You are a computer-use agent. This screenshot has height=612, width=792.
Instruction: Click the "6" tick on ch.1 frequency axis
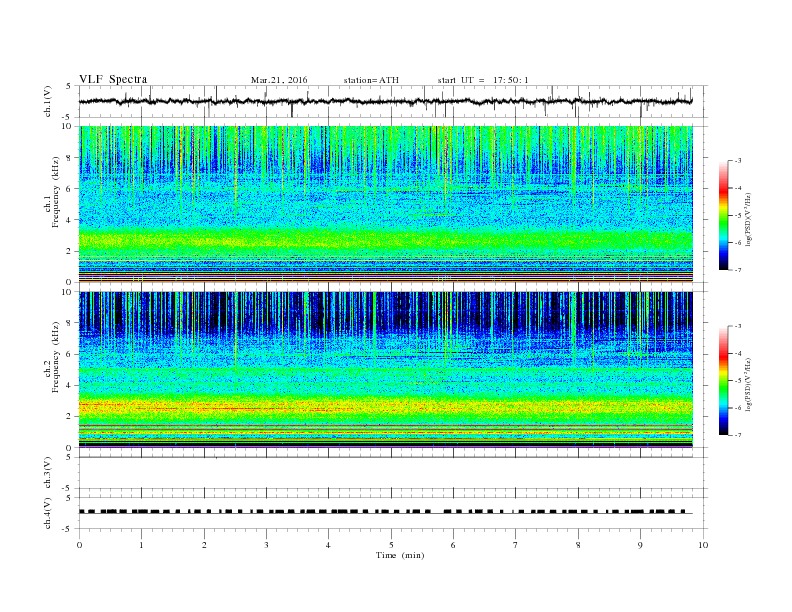[70, 189]
